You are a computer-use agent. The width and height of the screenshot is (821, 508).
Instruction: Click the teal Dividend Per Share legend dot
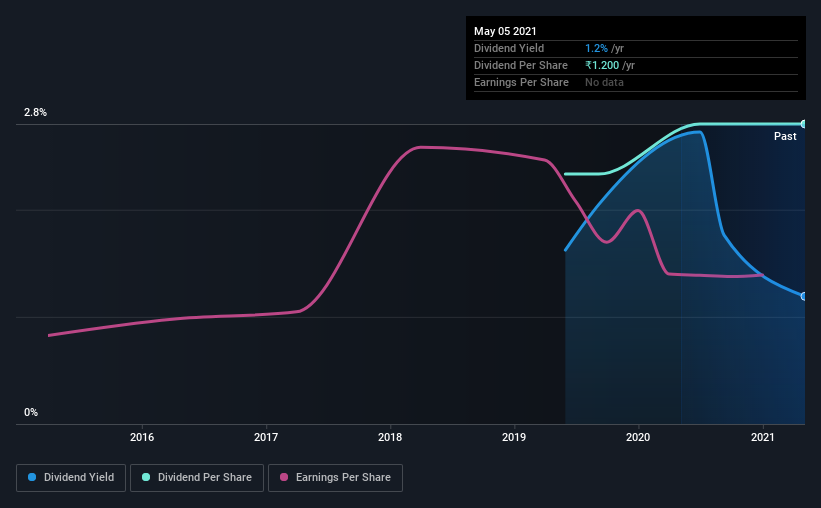click(x=146, y=477)
